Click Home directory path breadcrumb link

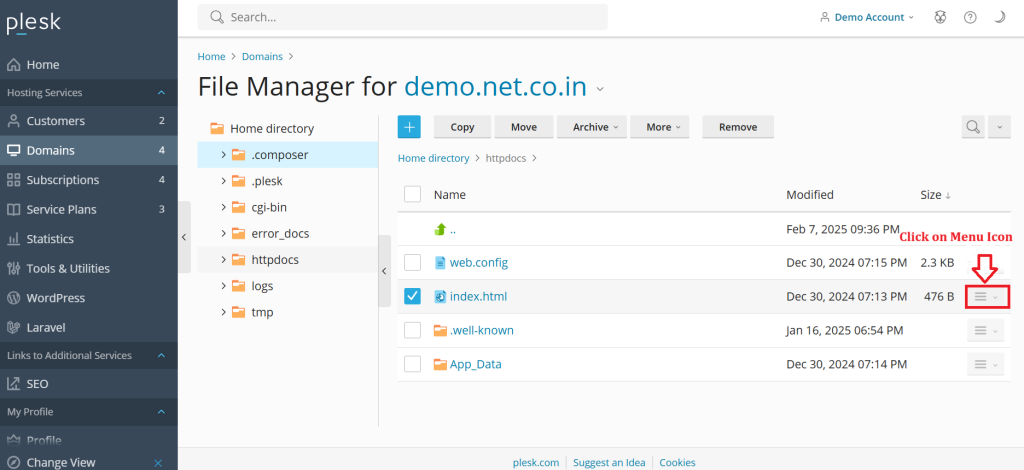(434, 158)
